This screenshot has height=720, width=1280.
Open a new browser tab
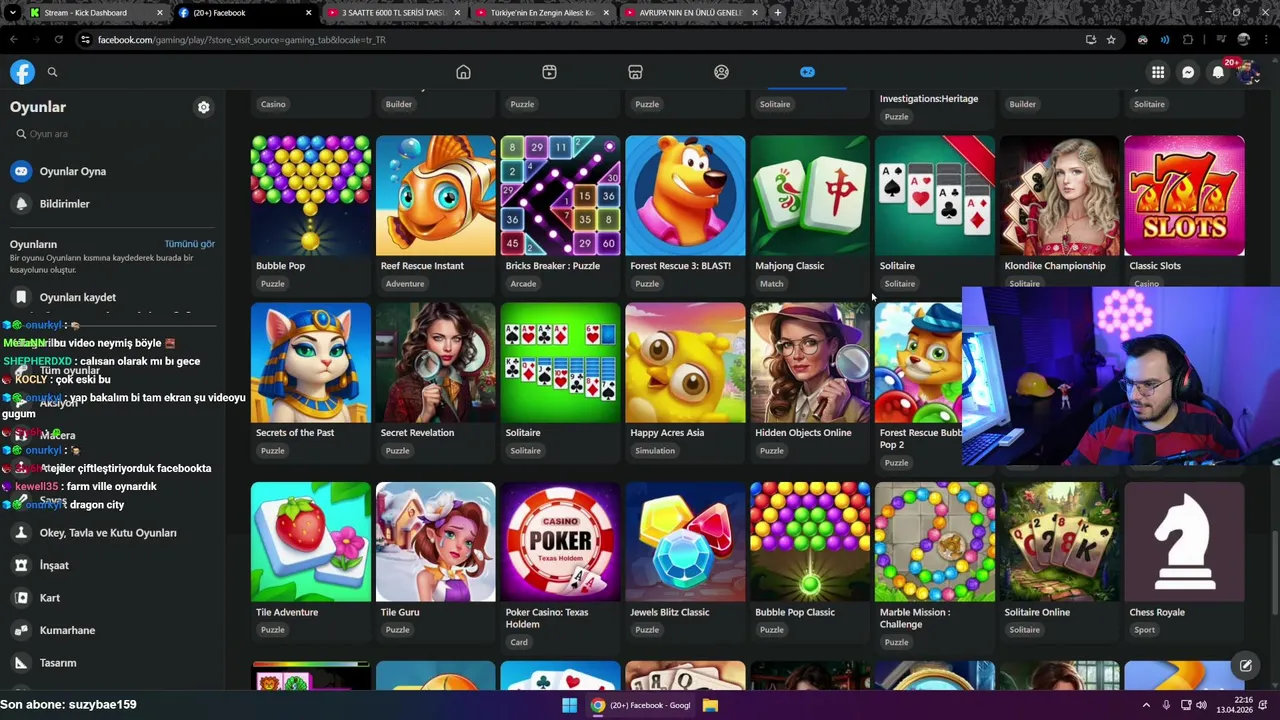778,13
